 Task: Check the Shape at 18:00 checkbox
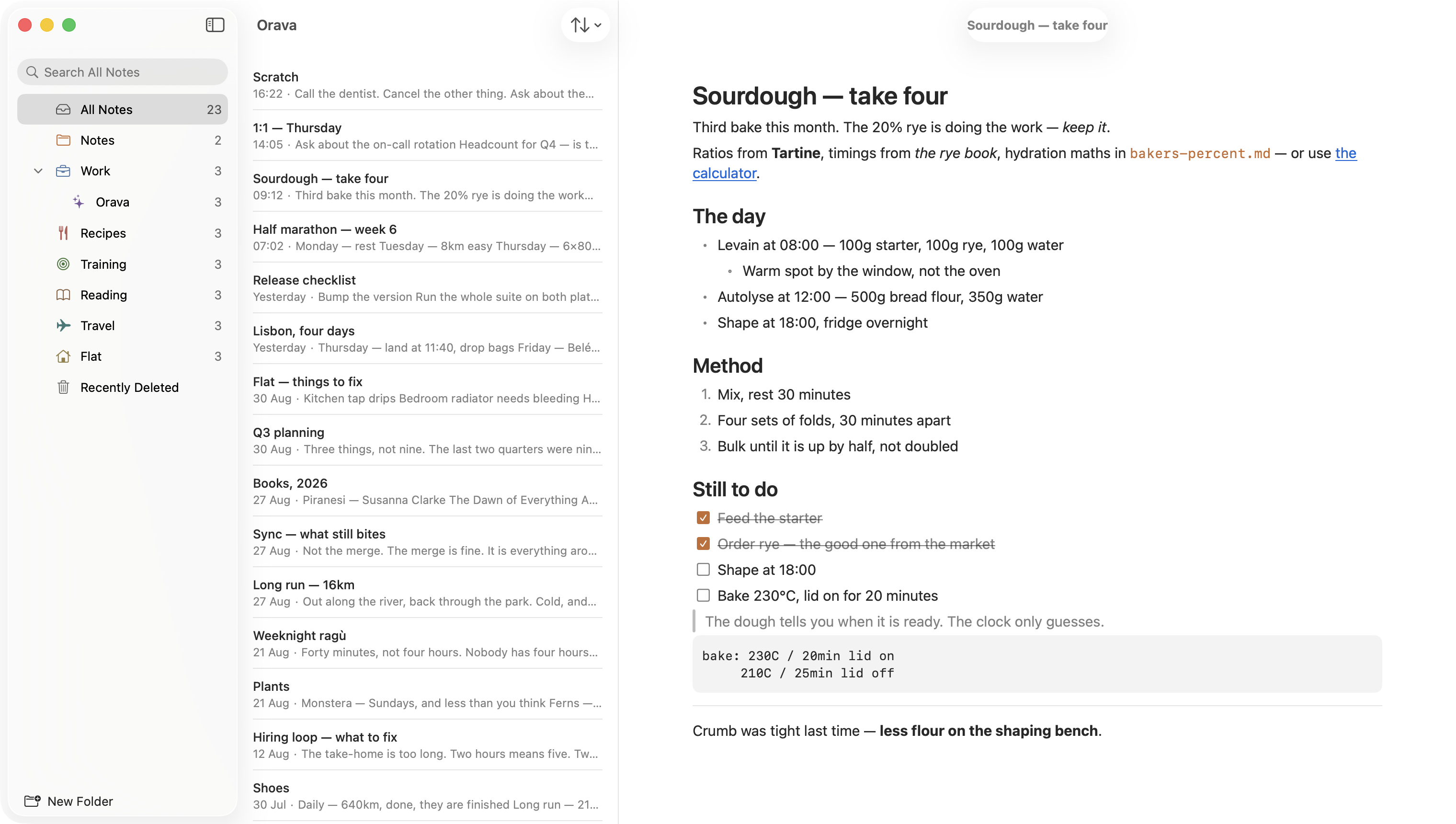[703, 569]
